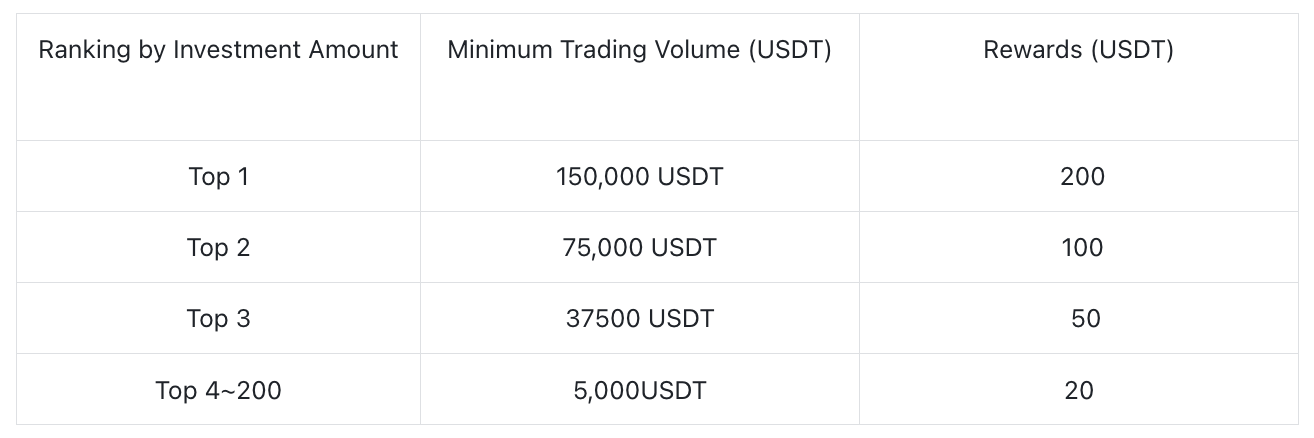1314x438 pixels.
Task: Click the 'Ranking by Investment Amount' header
Action: (x=218, y=50)
